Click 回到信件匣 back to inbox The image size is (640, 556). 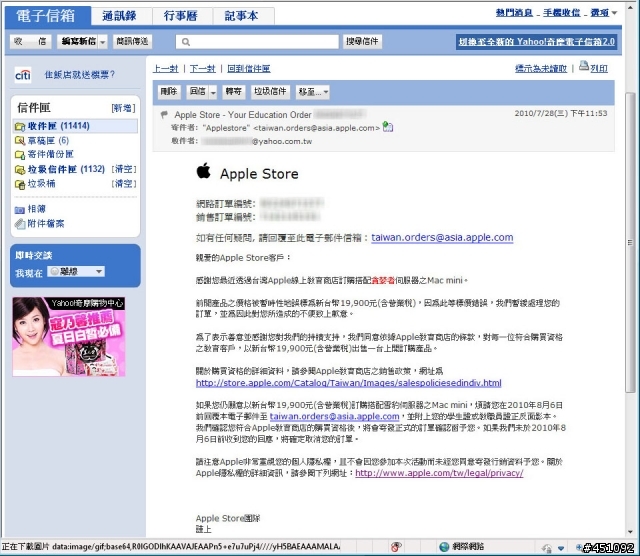tap(249, 69)
